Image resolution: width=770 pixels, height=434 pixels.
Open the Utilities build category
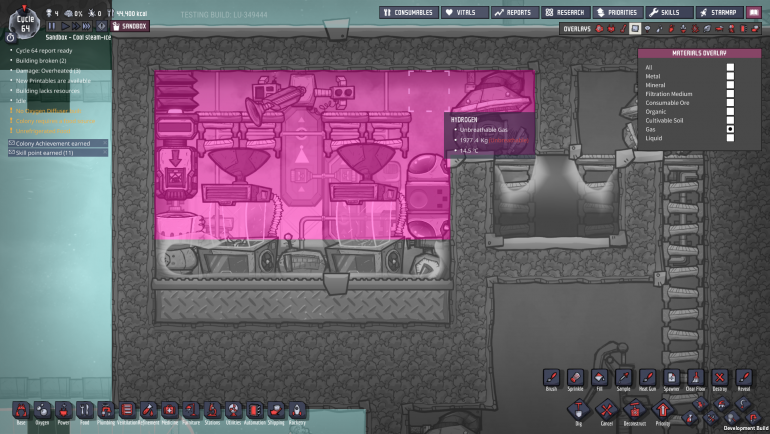pyautogui.click(x=233, y=410)
